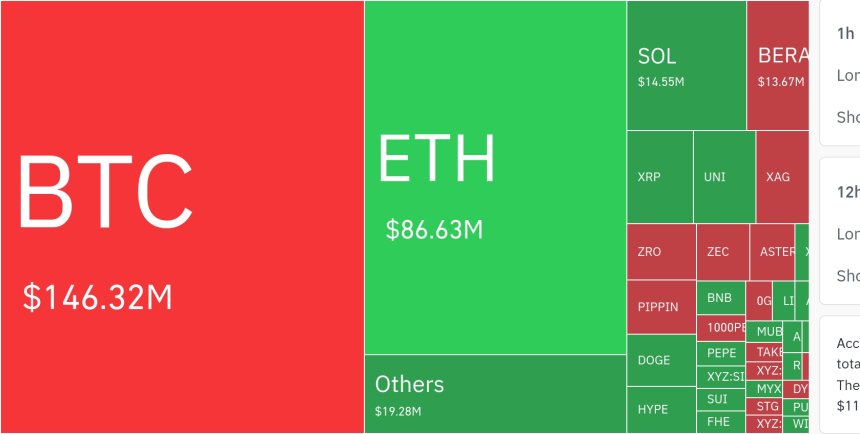
Task: Select the PEPE green cell
Action: (x=721, y=352)
